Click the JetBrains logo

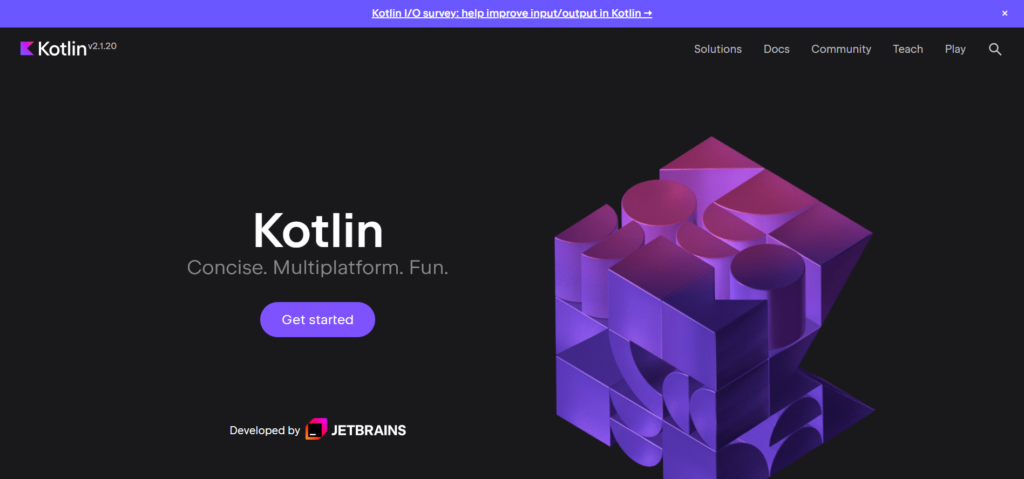pyautogui.click(x=356, y=430)
